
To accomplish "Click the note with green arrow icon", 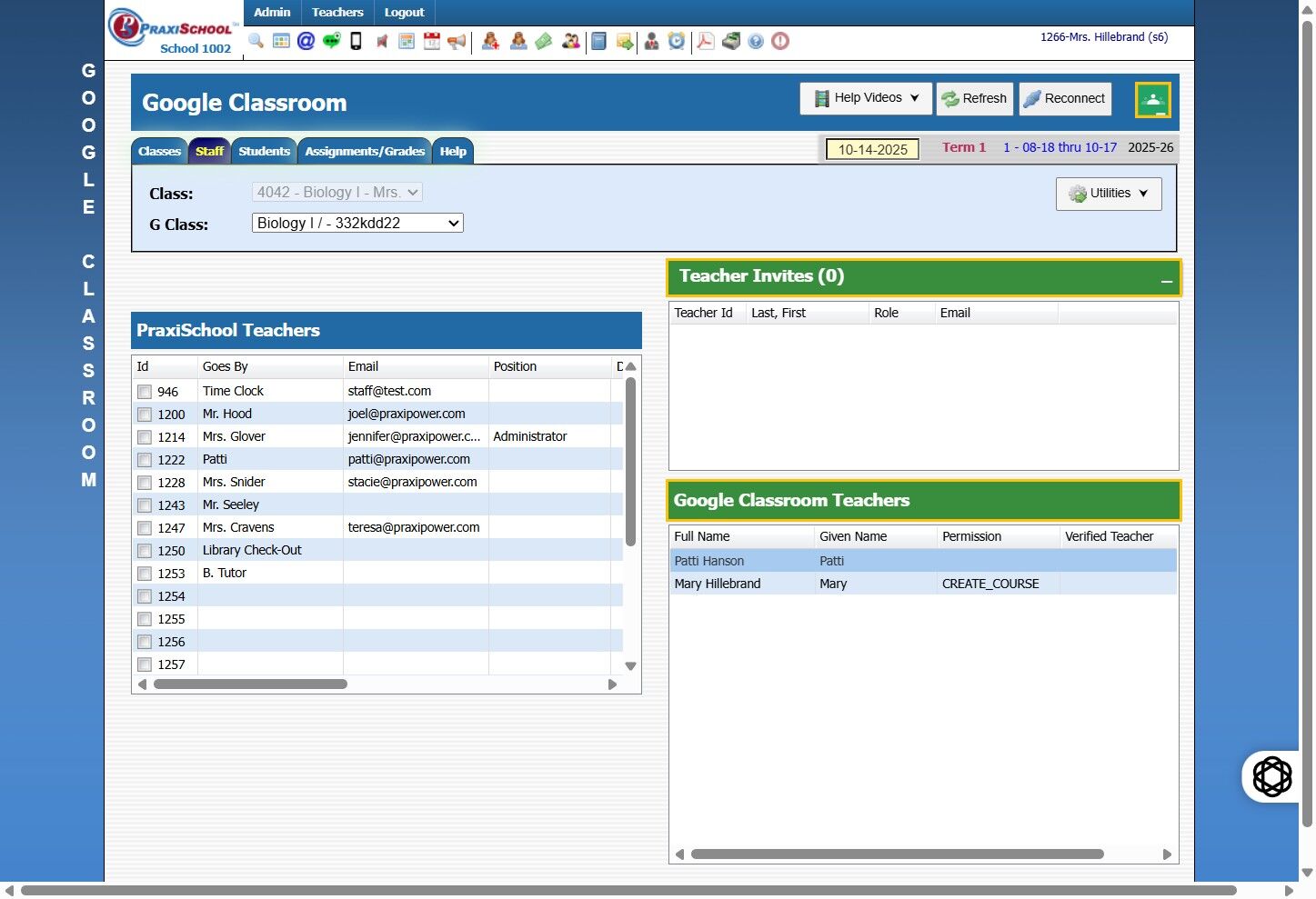I will pos(625,41).
